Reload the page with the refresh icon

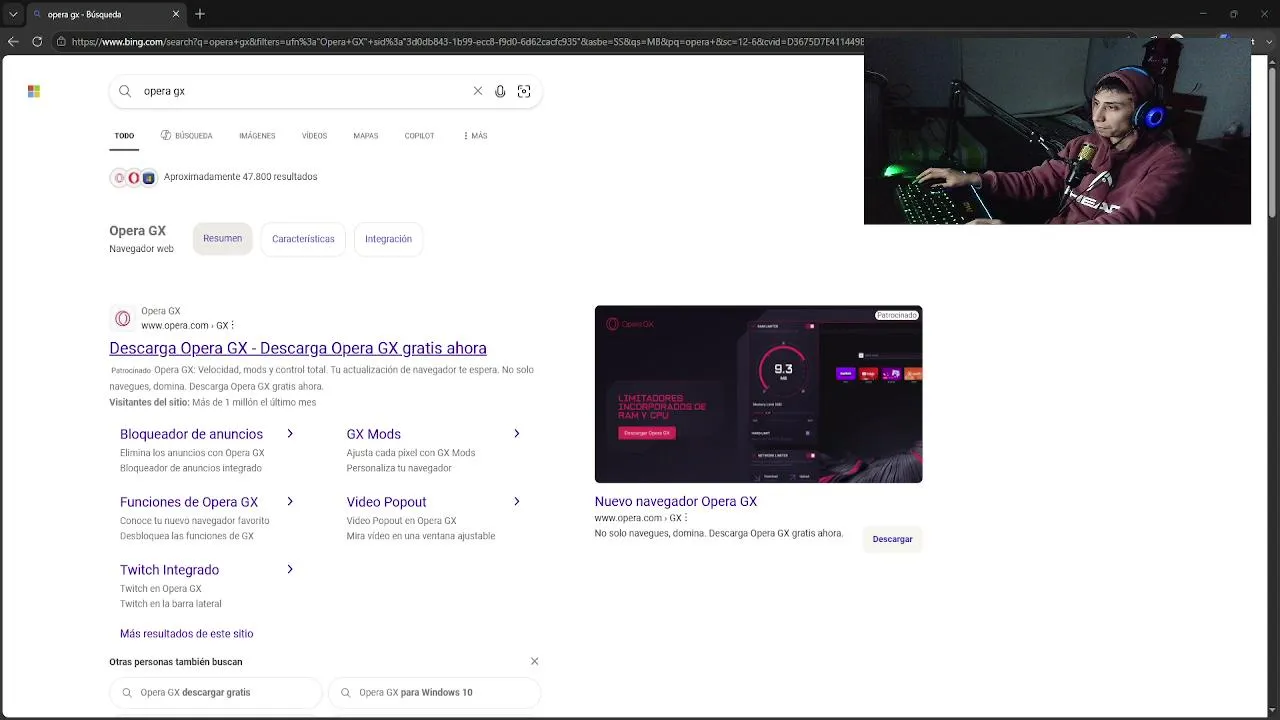pos(37,41)
